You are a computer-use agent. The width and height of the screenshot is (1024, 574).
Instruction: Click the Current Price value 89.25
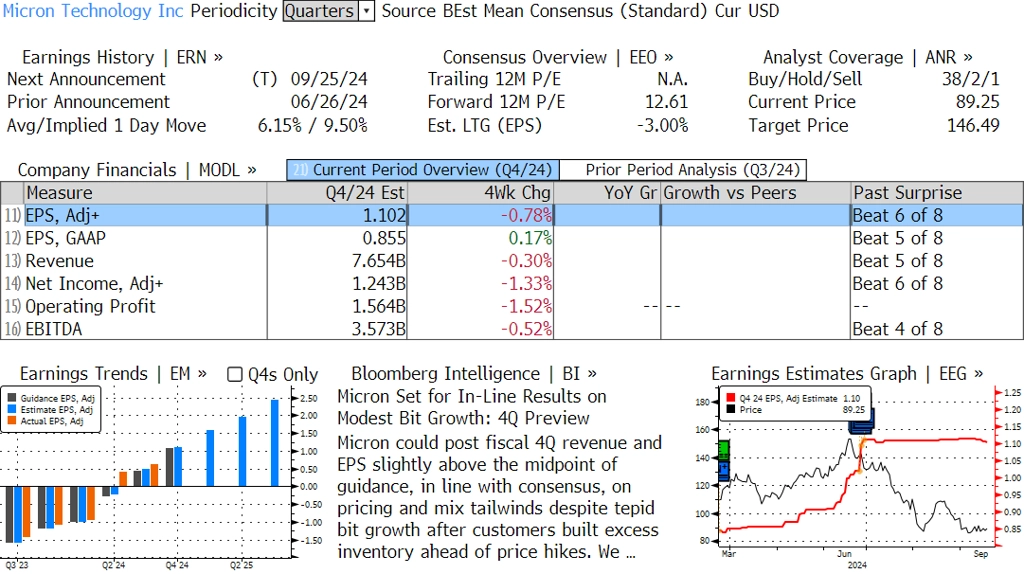pos(978,103)
